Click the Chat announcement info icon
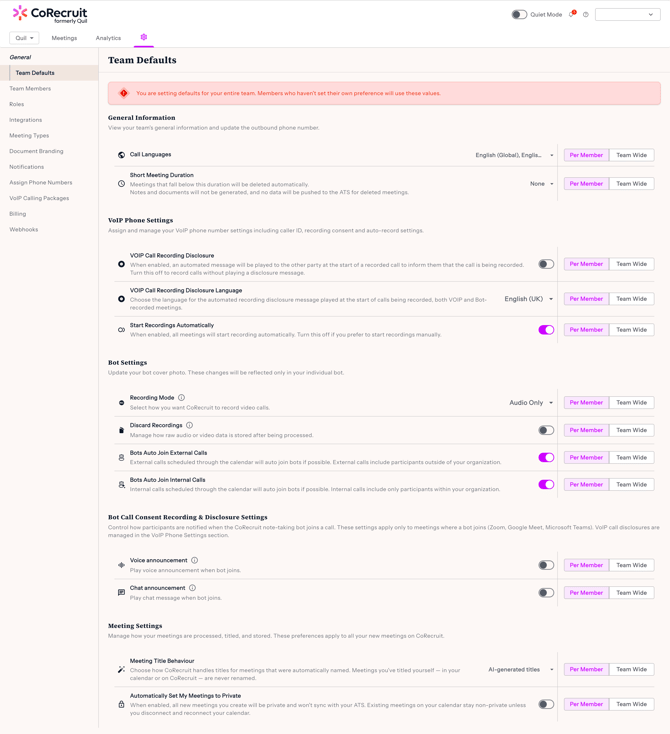This screenshot has height=734, width=670. 192,588
